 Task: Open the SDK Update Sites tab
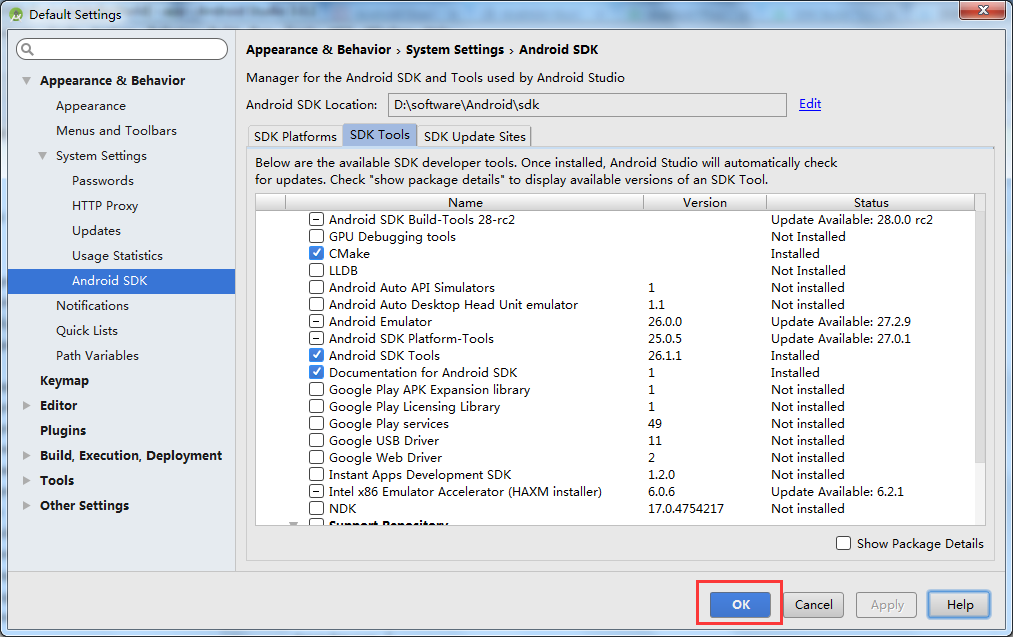(x=475, y=136)
